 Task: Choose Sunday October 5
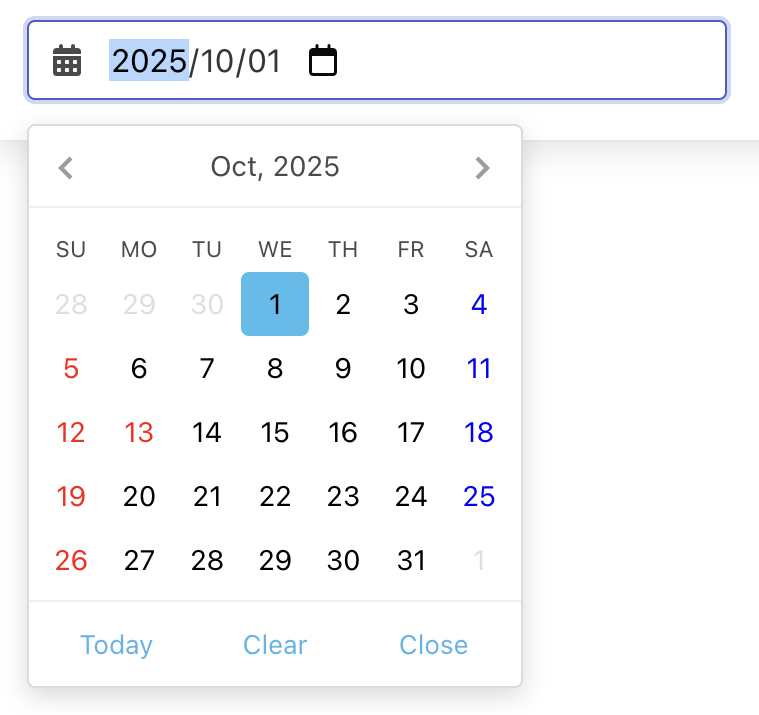click(71, 369)
